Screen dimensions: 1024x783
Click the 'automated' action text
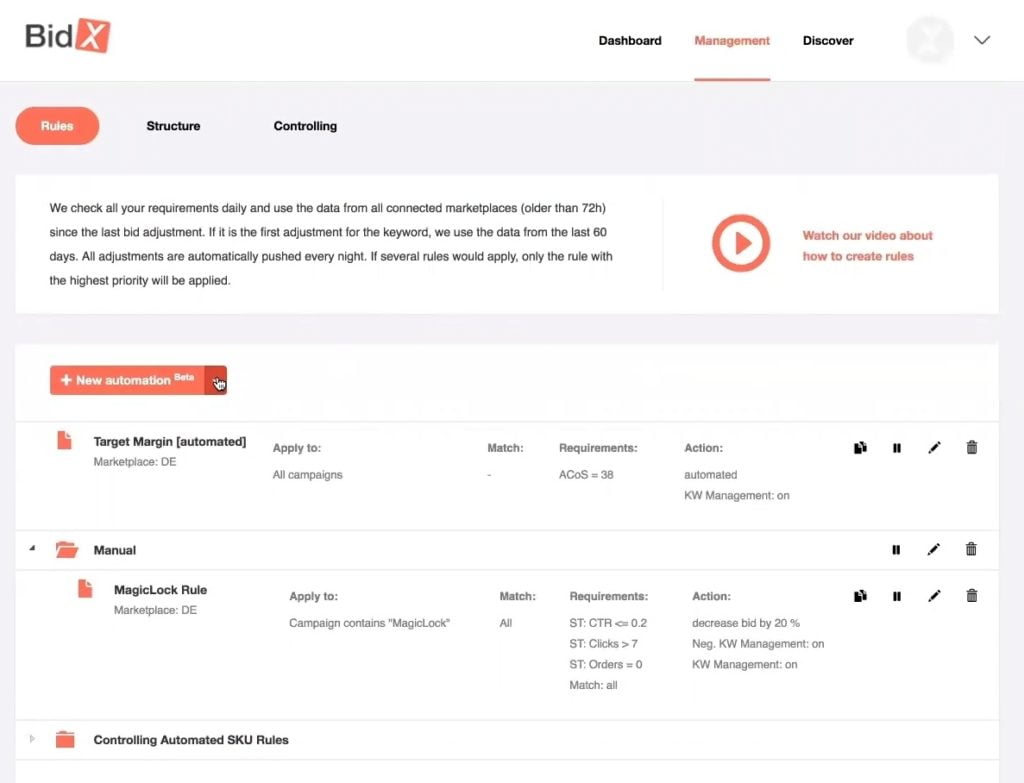tap(711, 475)
